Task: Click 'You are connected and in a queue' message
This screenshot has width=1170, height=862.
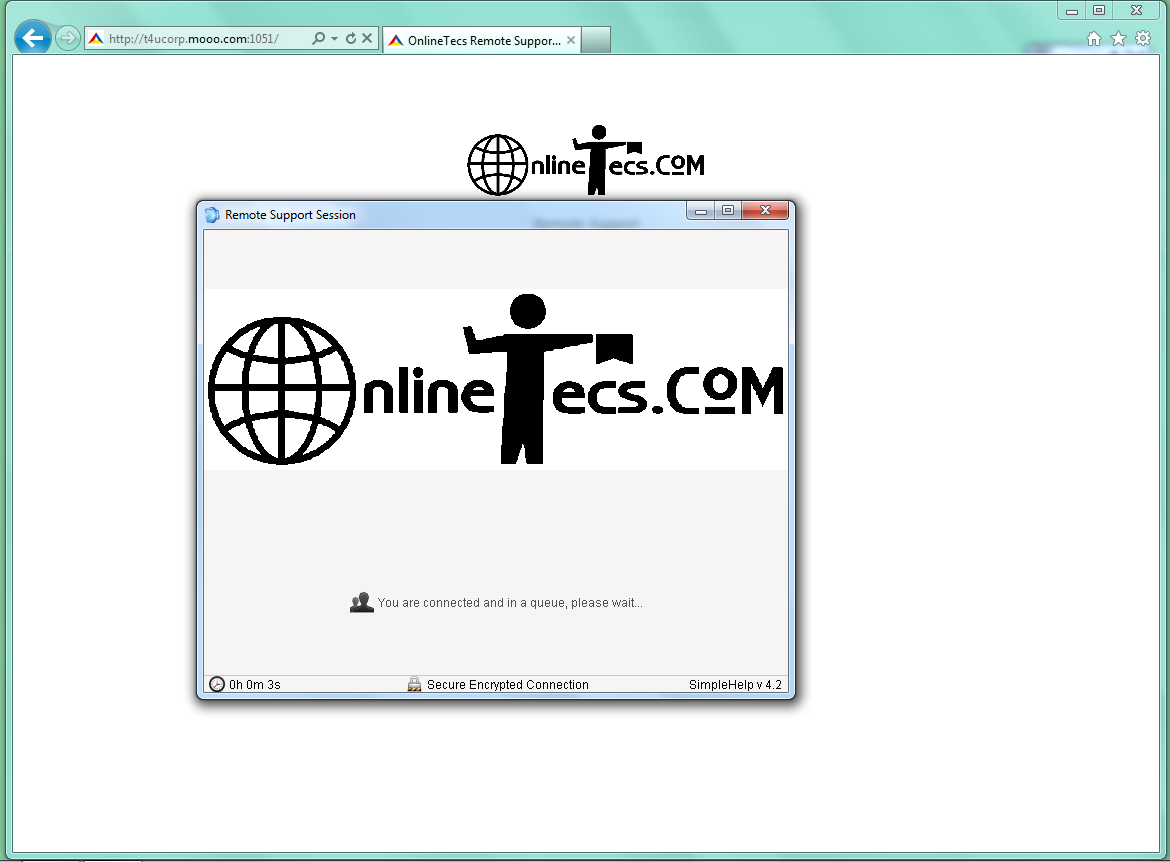Action: coord(510,603)
